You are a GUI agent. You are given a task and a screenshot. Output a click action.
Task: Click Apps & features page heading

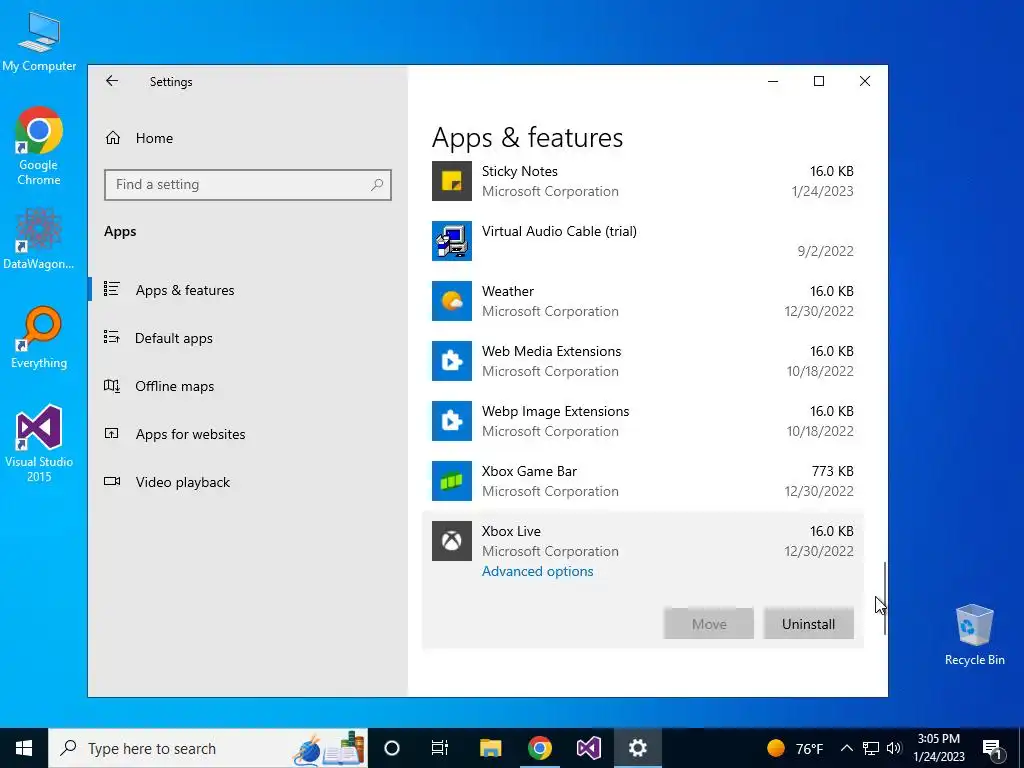[x=528, y=138]
